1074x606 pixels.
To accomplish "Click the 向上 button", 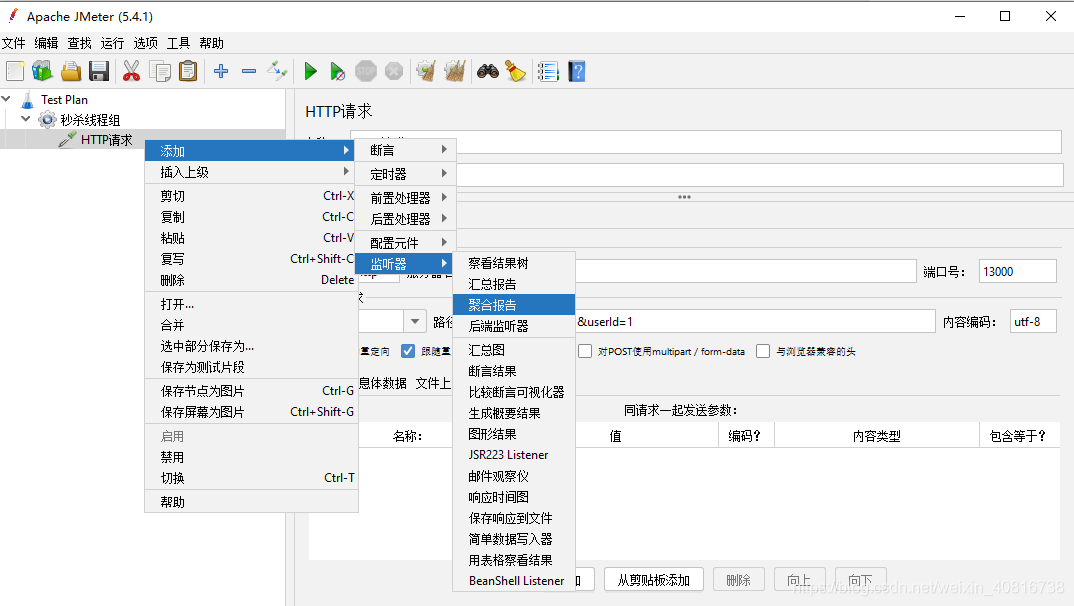I will point(799,580).
